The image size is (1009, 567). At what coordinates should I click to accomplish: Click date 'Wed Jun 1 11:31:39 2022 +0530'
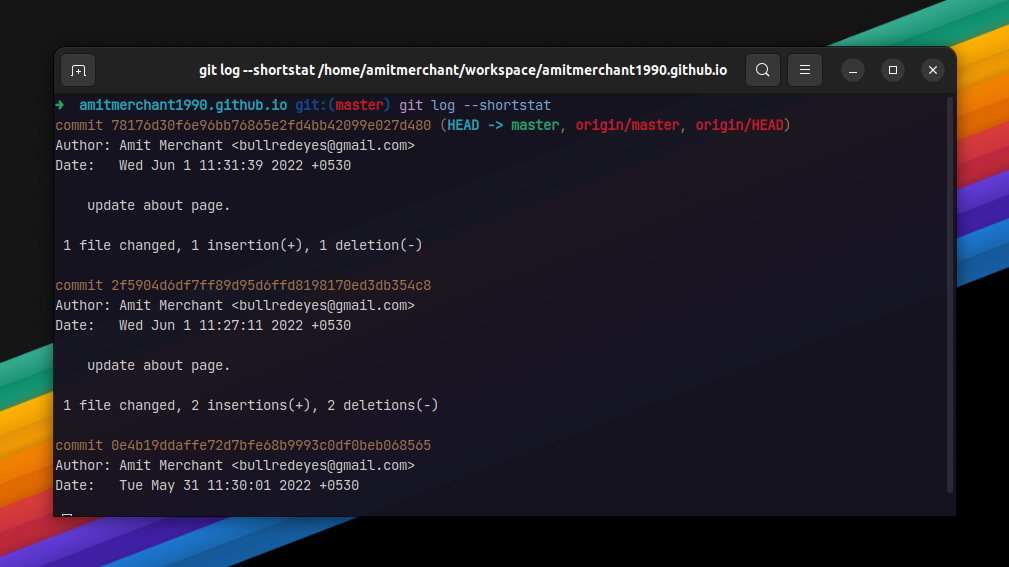click(x=235, y=165)
